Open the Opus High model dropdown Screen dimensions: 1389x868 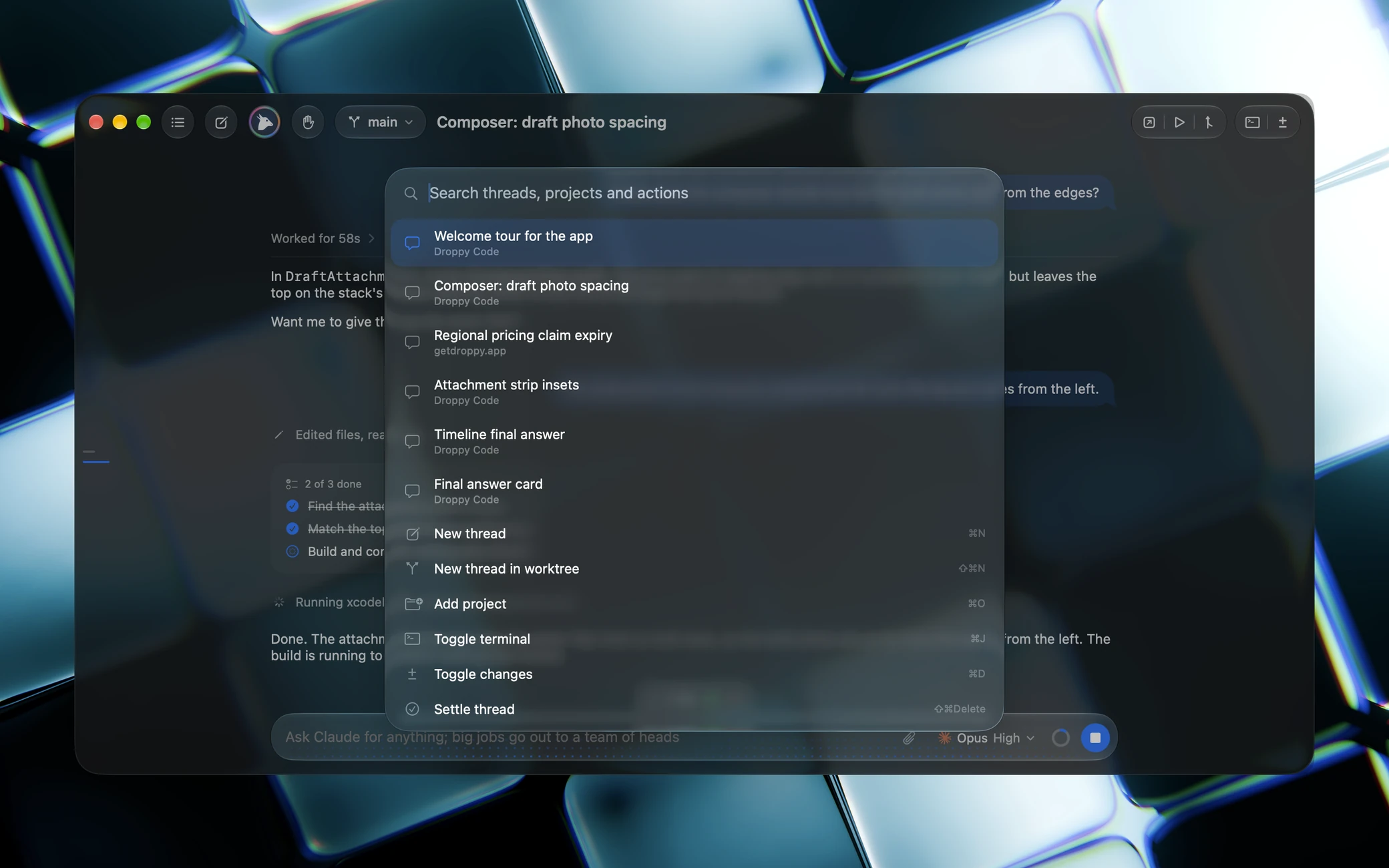pyautogui.click(x=986, y=738)
